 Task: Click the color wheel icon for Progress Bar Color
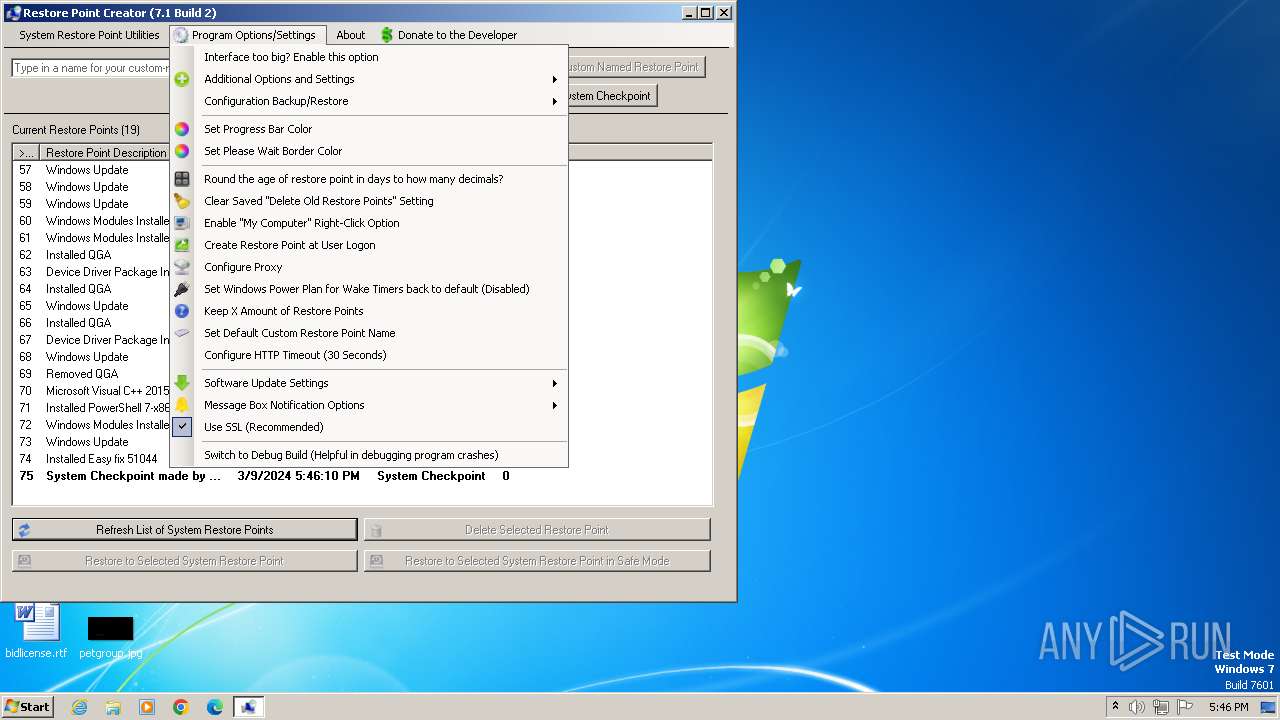[182, 129]
